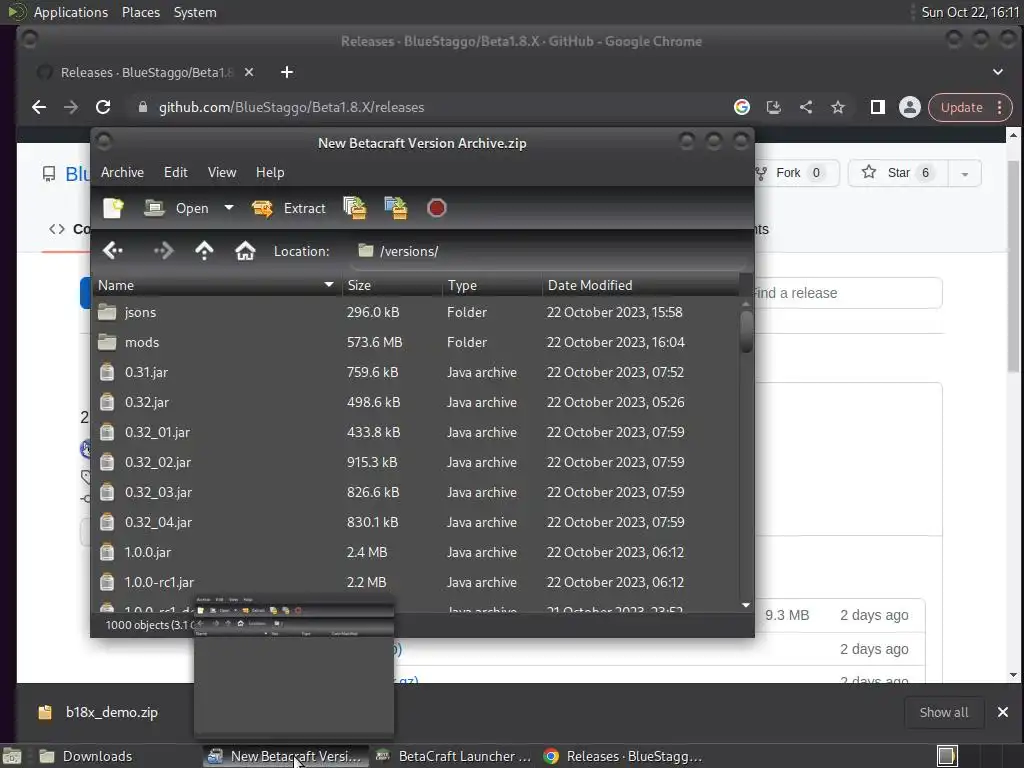
Task: Expand the Open recent dropdown arrow
Action: (x=229, y=208)
